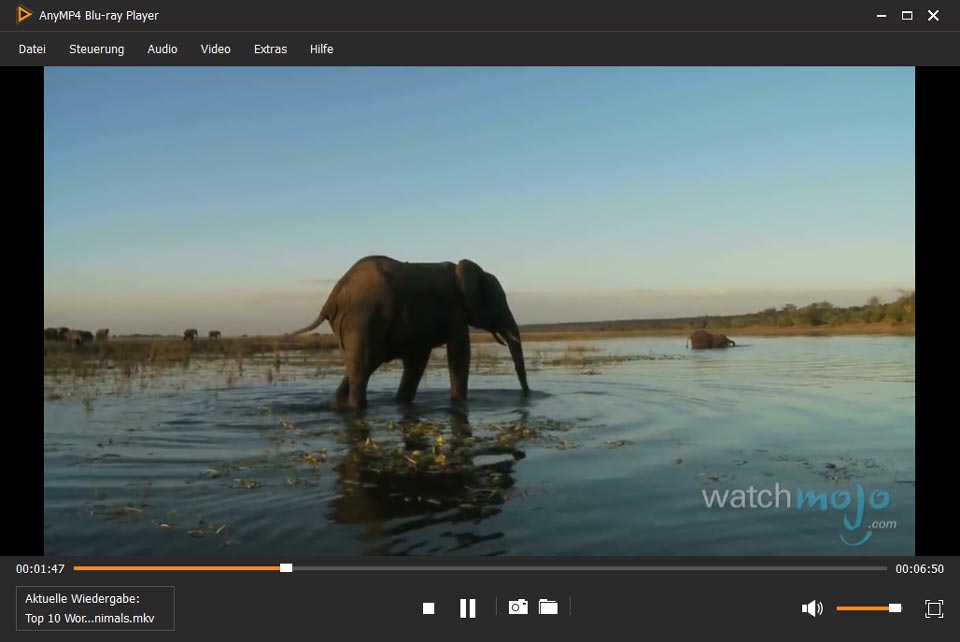Image resolution: width=960 pixels, height=642 pixels.
Task: Enter fullscreen mode with the fullscreen icon
Action: pos(934,608)
